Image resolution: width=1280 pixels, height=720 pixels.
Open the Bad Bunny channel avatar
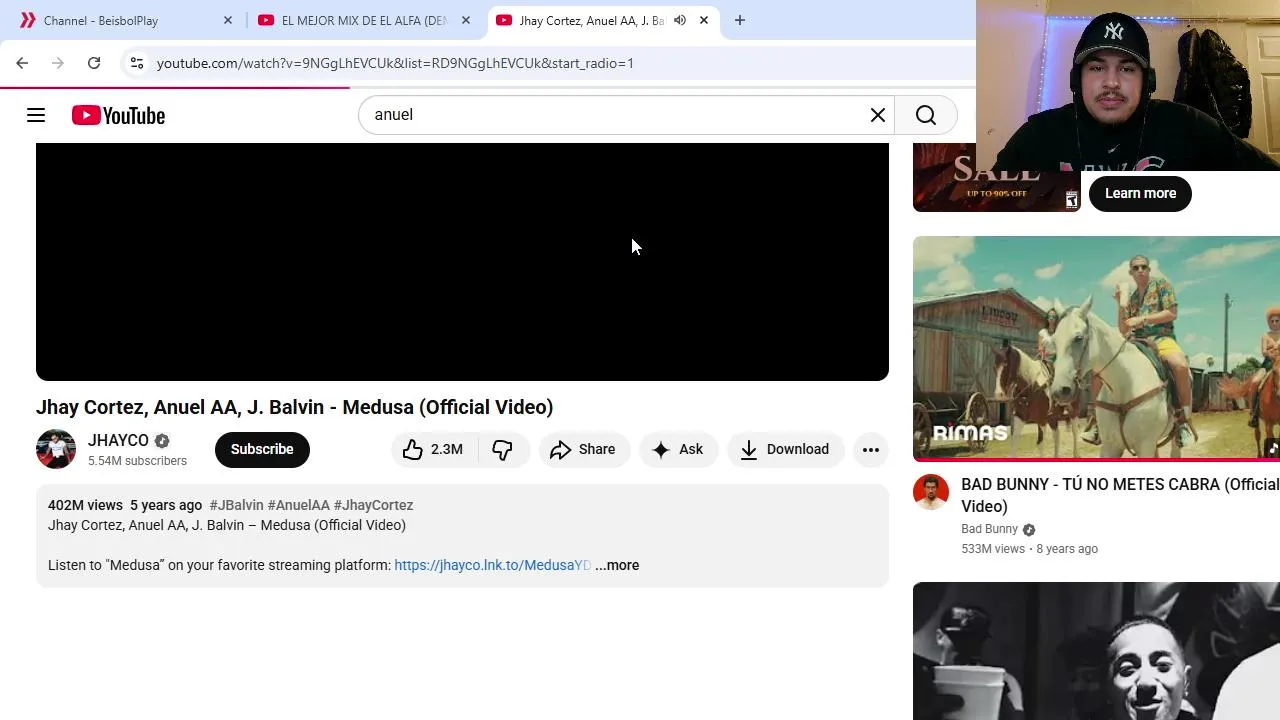tap(931, 492)
